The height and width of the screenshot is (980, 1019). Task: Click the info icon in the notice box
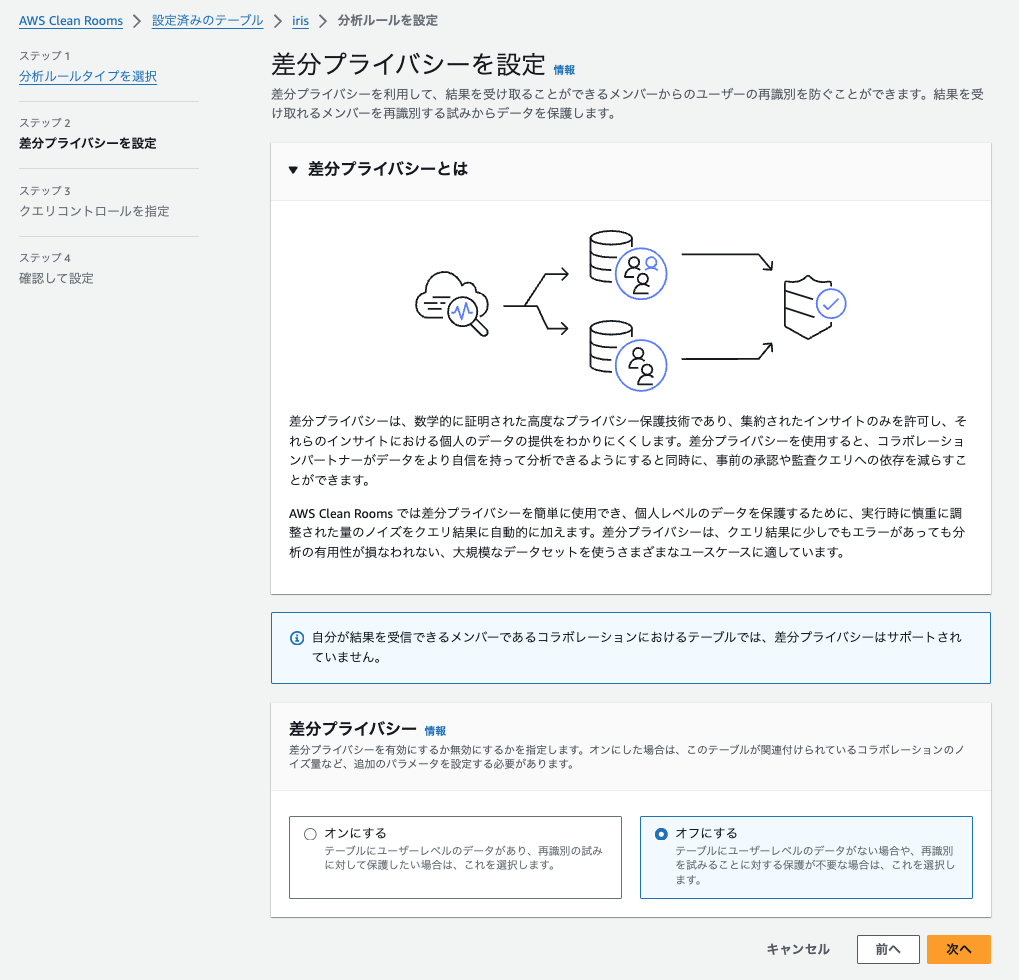pos(296,638)
